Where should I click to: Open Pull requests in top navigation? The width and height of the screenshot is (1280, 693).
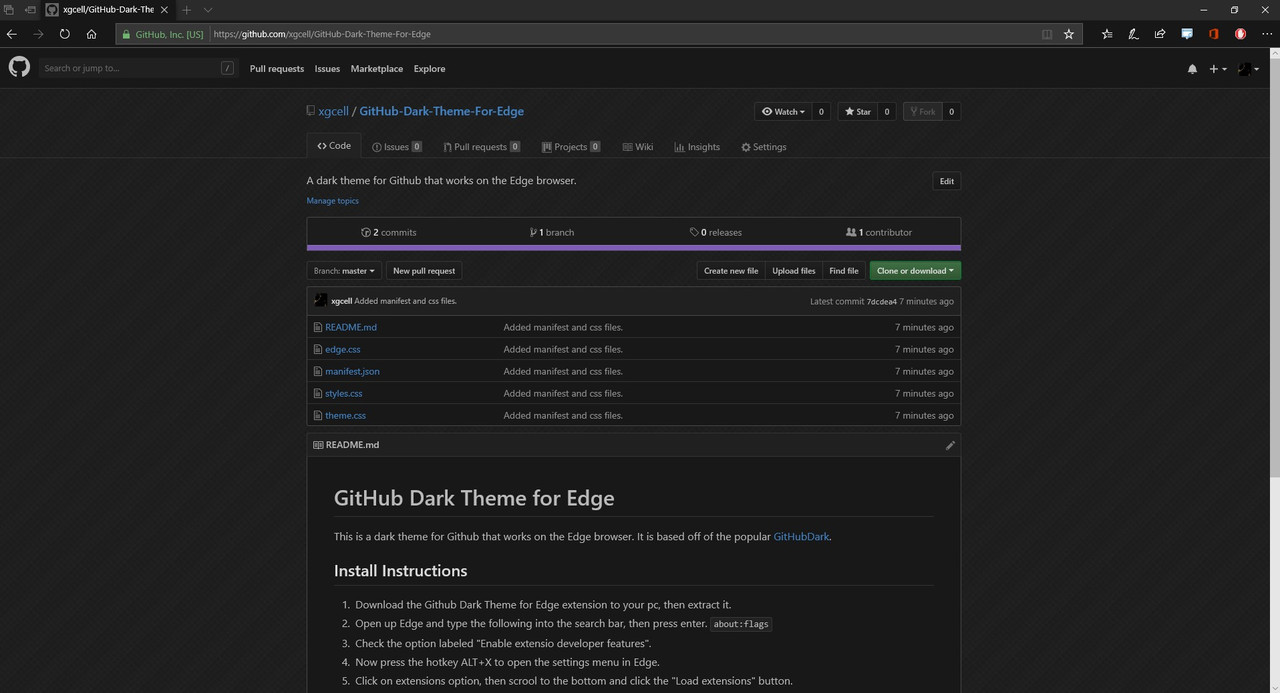[277, 69]
